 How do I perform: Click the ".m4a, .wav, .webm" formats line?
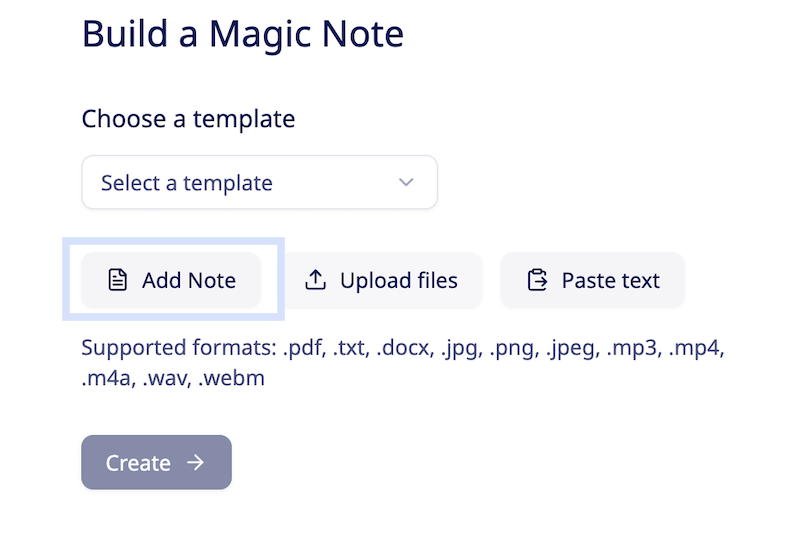coord(173,379)
